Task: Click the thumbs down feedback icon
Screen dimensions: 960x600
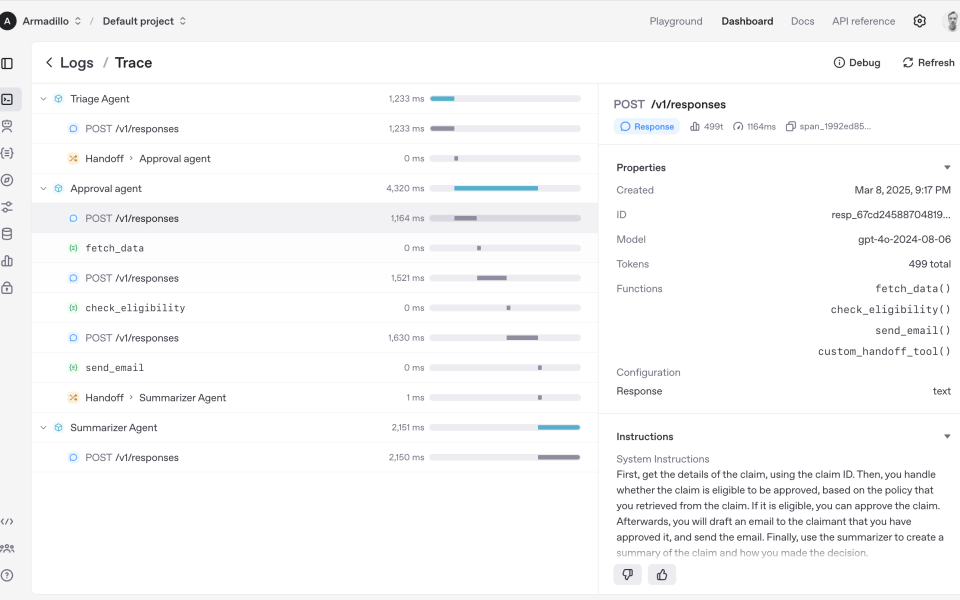Action: click(628, 574)
